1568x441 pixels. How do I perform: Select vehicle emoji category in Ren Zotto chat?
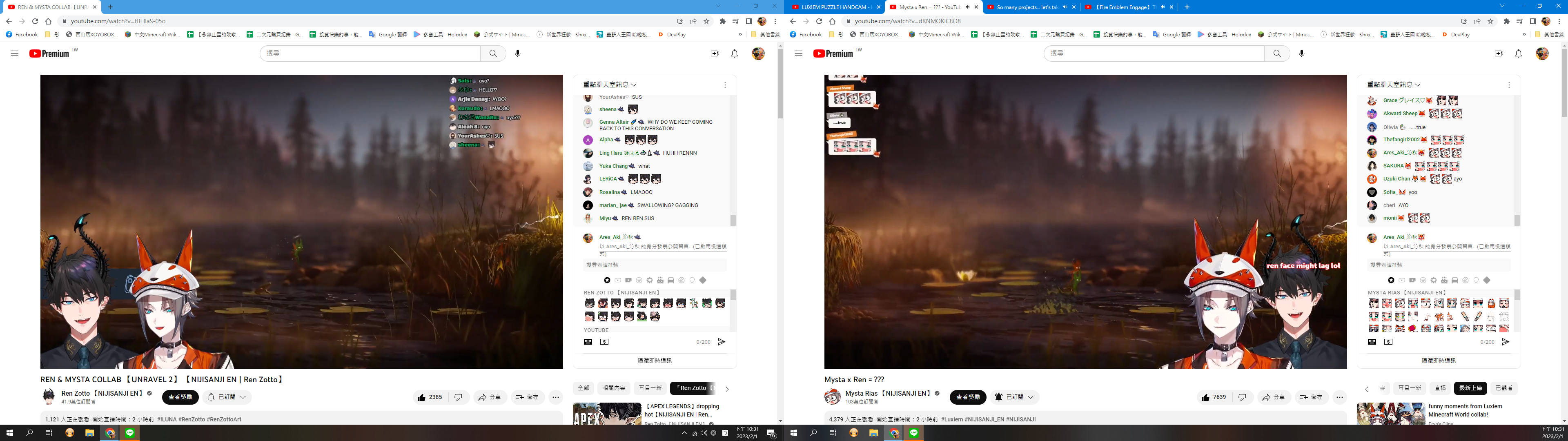coord(671,280)
